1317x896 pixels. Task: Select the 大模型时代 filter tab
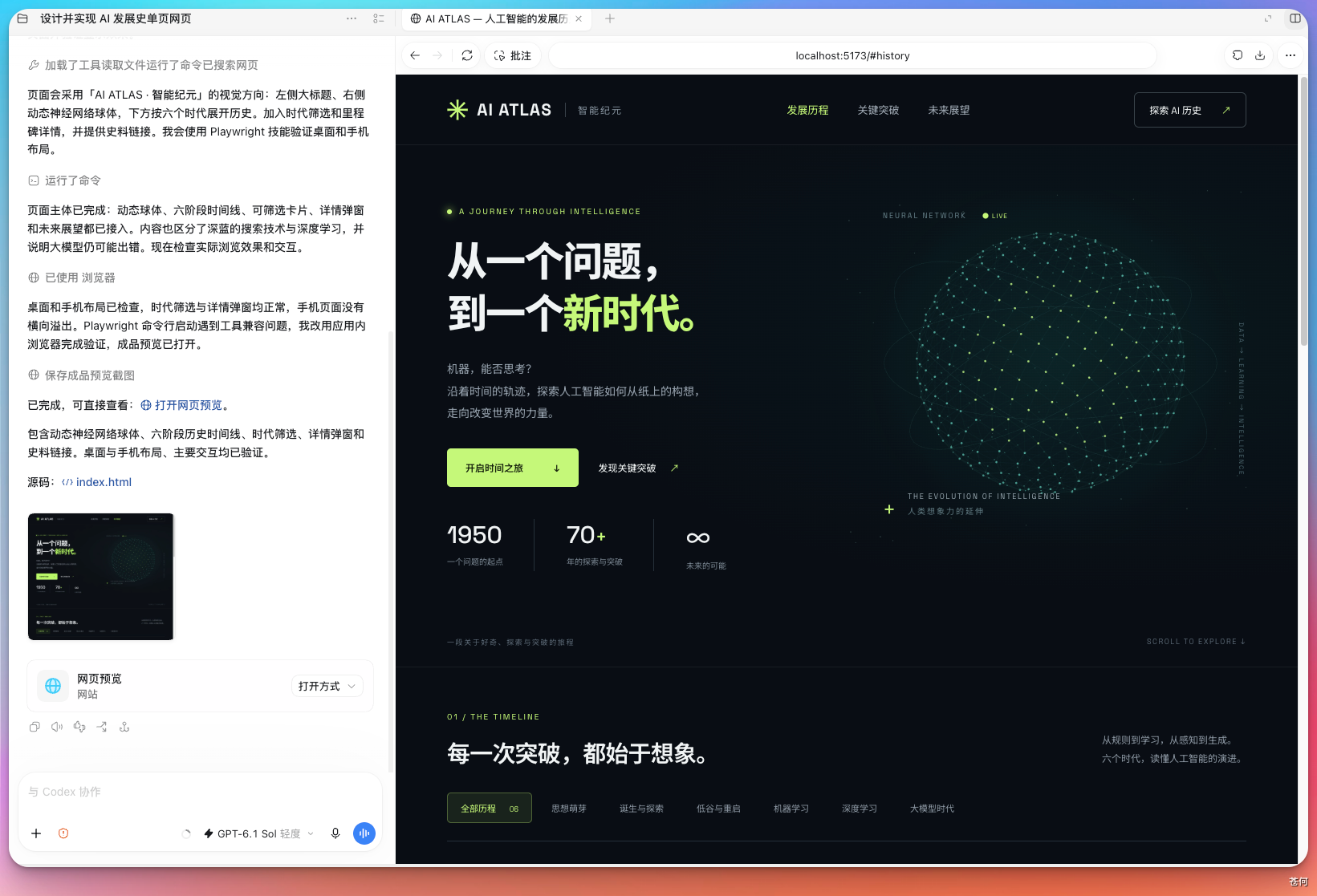[x=932, y=809]
